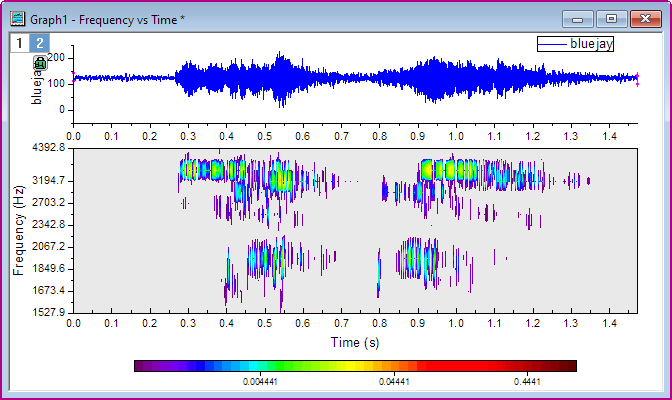Image resolution: width=672 pixels, height=400 pixels.
Task: Minimize the Graph1 window
Action: pos(579,17)
